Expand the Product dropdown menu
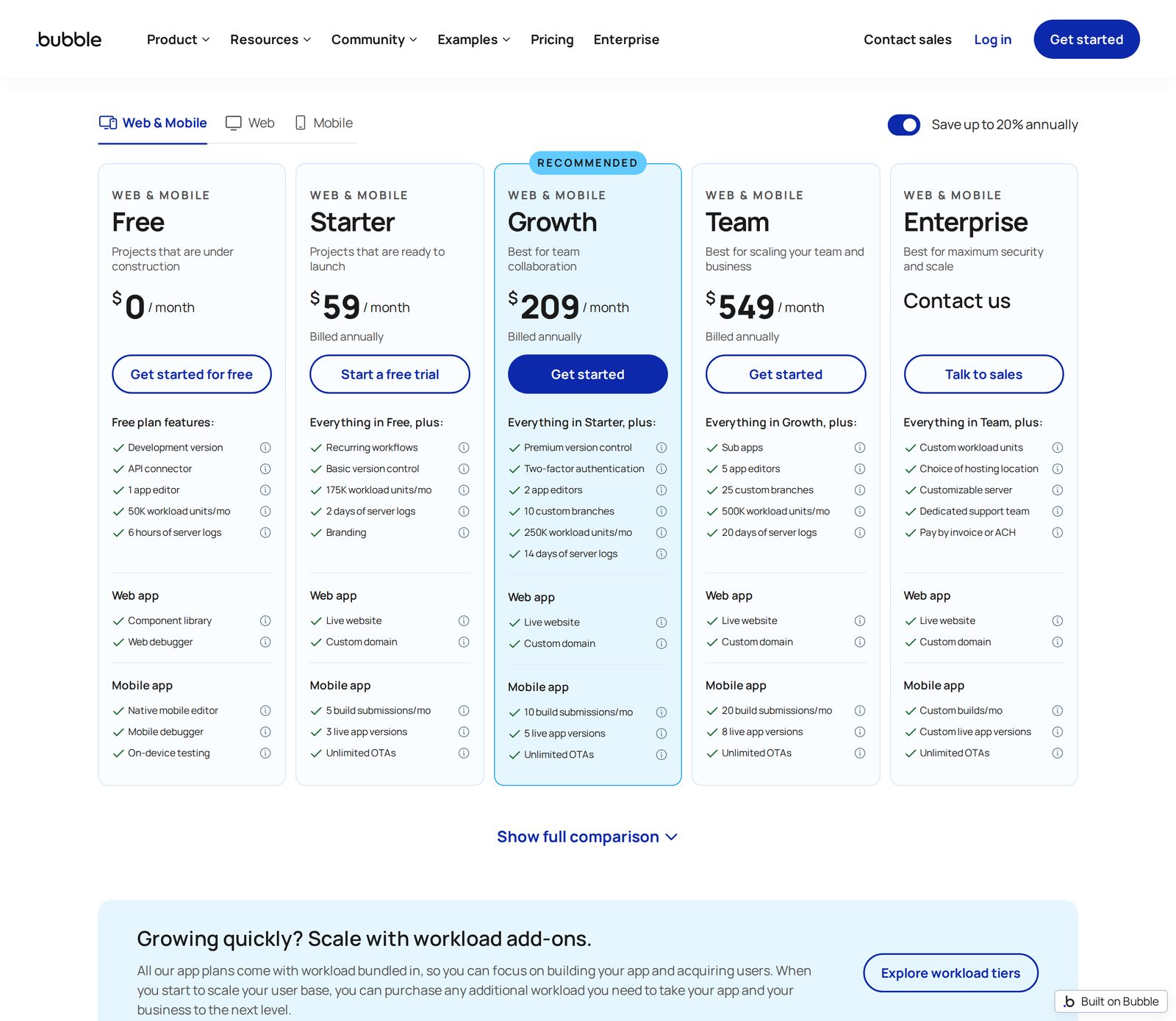The width and height of the screenshot is (1176, 1021). point(179,40)
